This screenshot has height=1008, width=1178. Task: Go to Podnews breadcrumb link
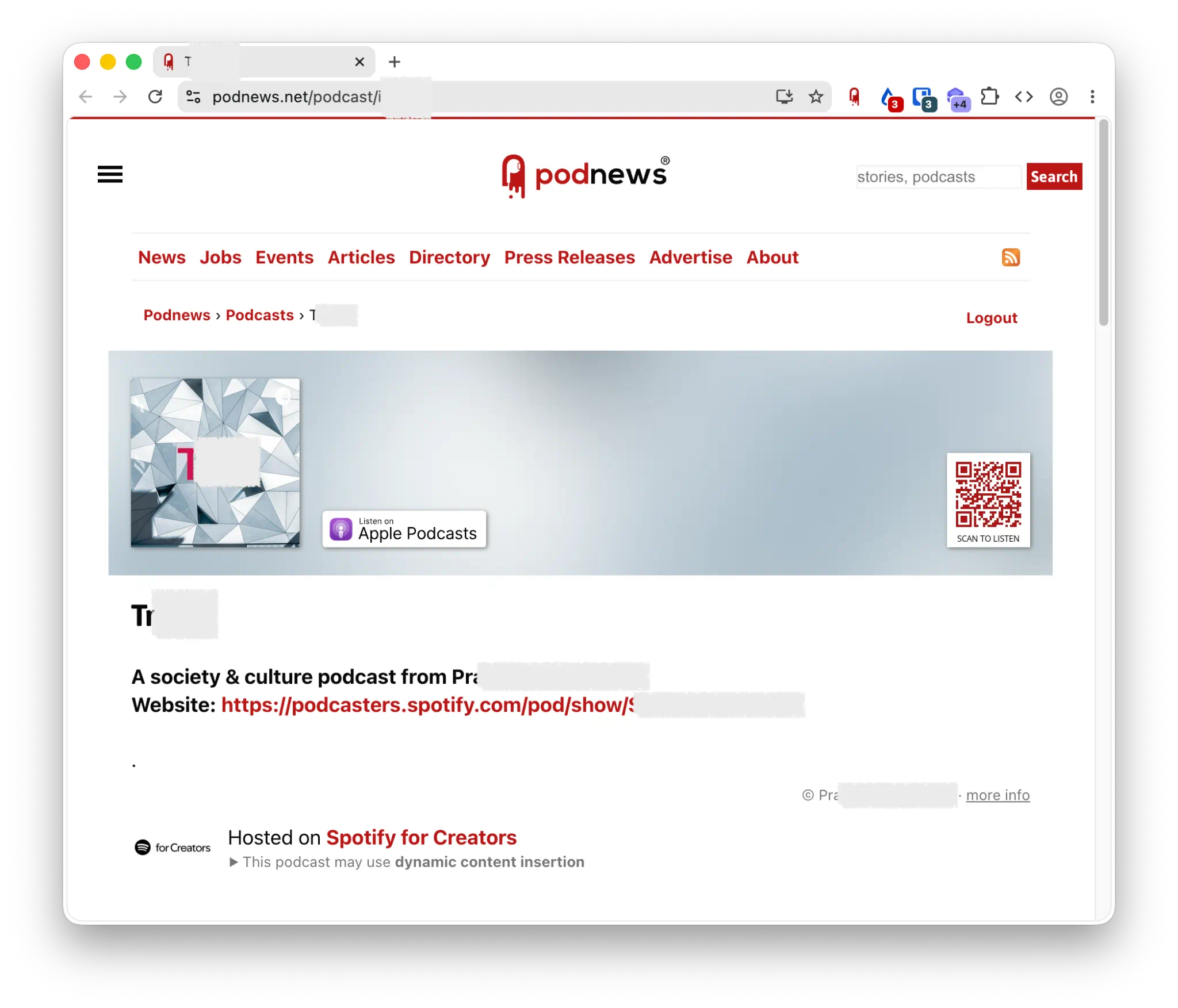[x=177, y=315]
